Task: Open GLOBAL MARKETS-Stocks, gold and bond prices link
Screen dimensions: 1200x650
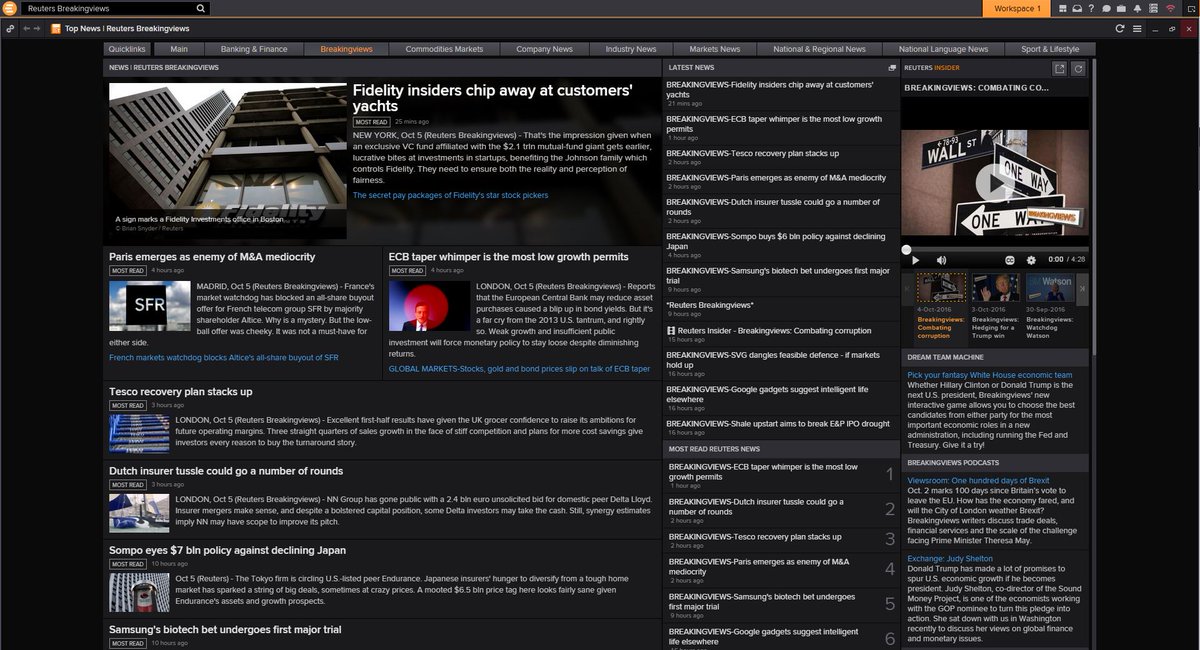Action: click(x=519, y=369)
